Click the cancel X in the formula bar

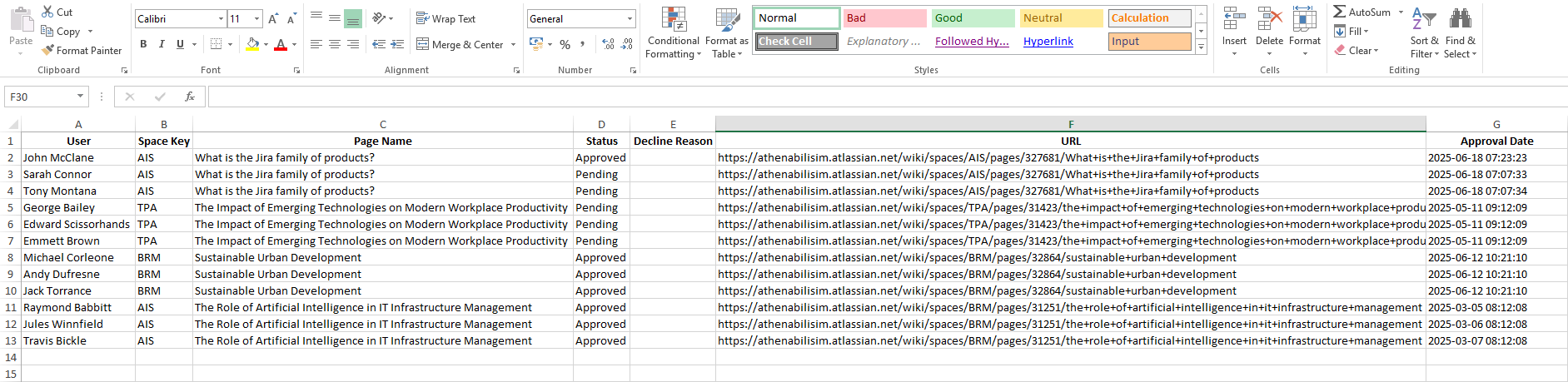pos(130,97)
